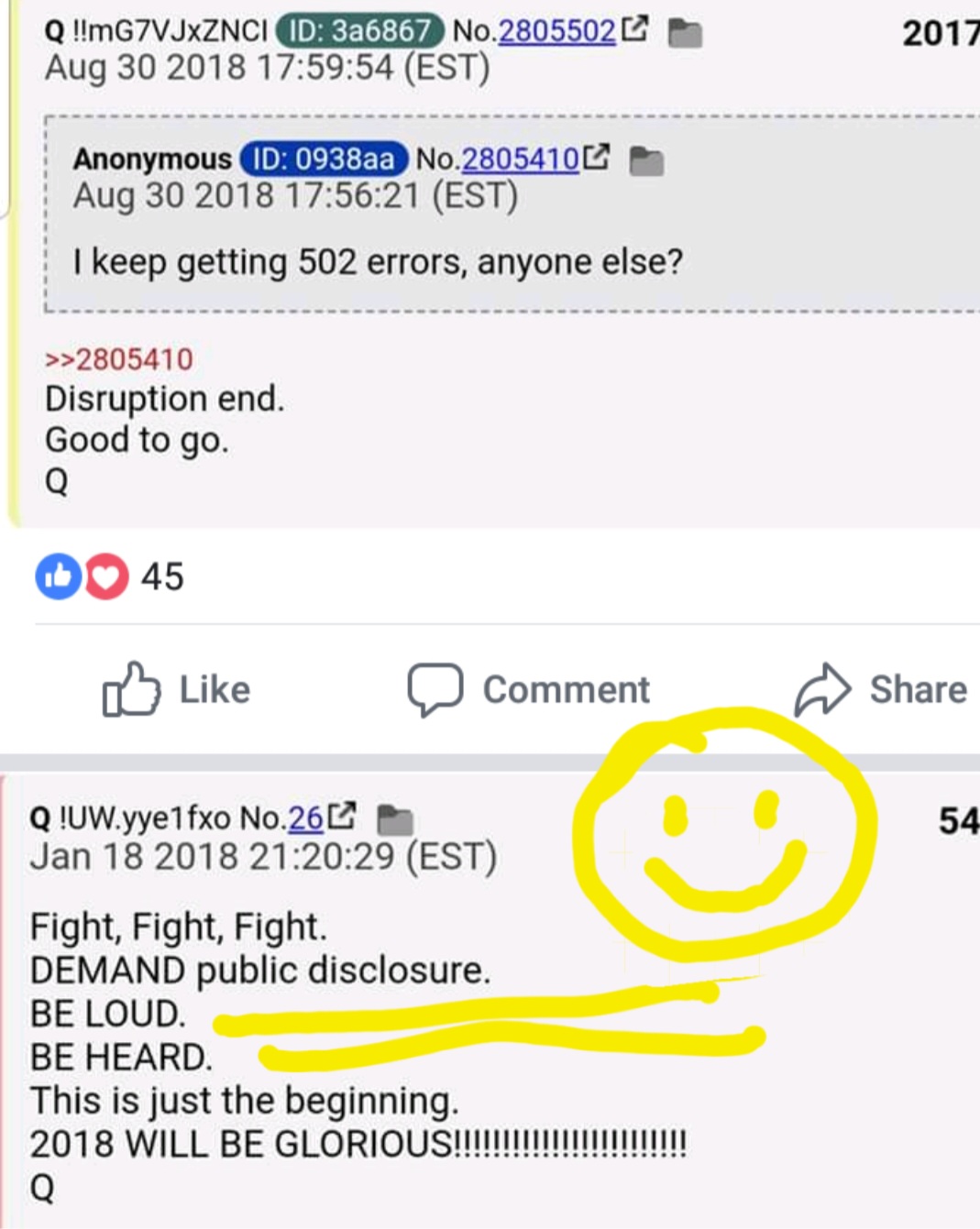
Task: Share the post
Action: tap(880, 689)
